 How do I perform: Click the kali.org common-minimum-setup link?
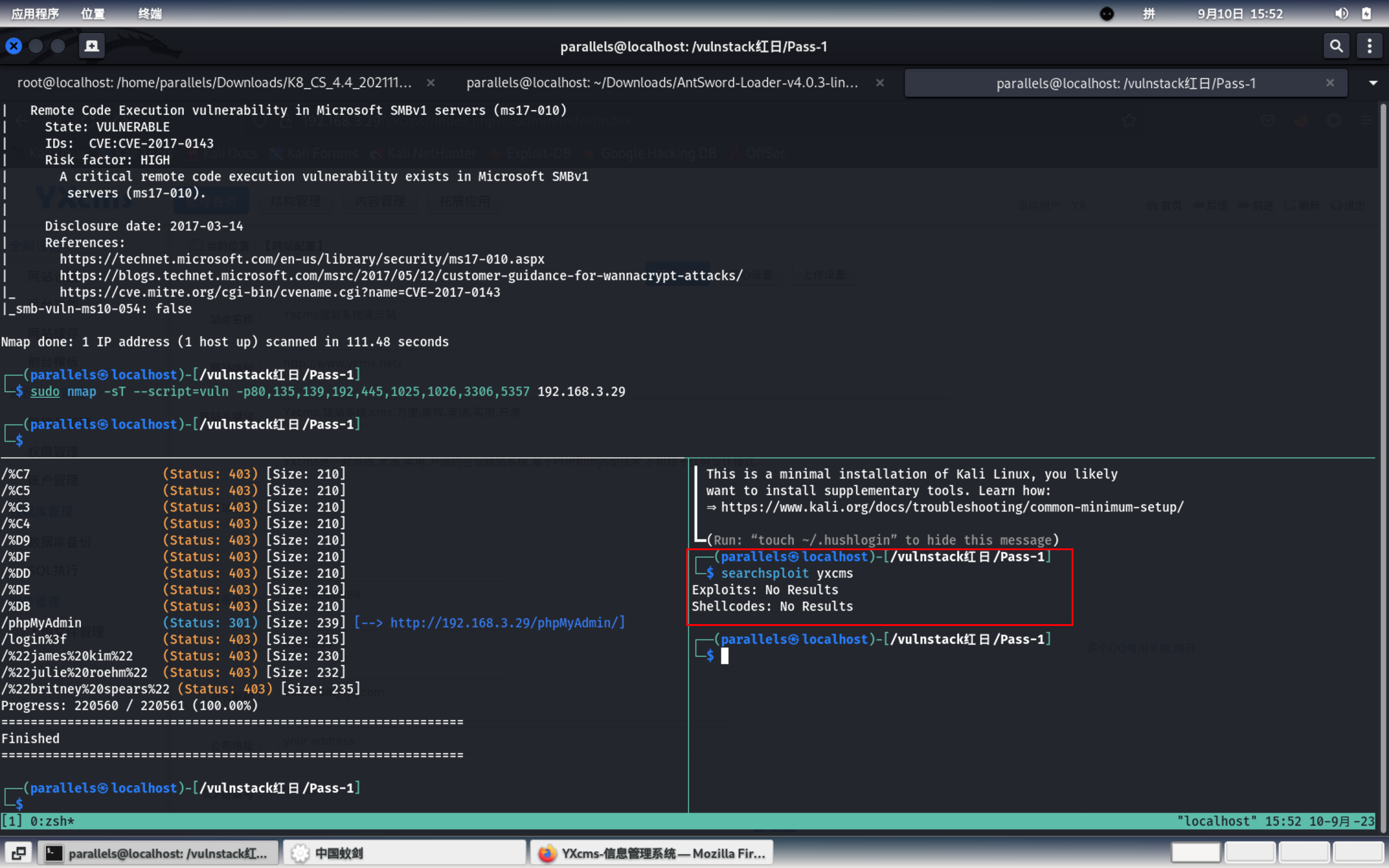click(x=952, y=507)
